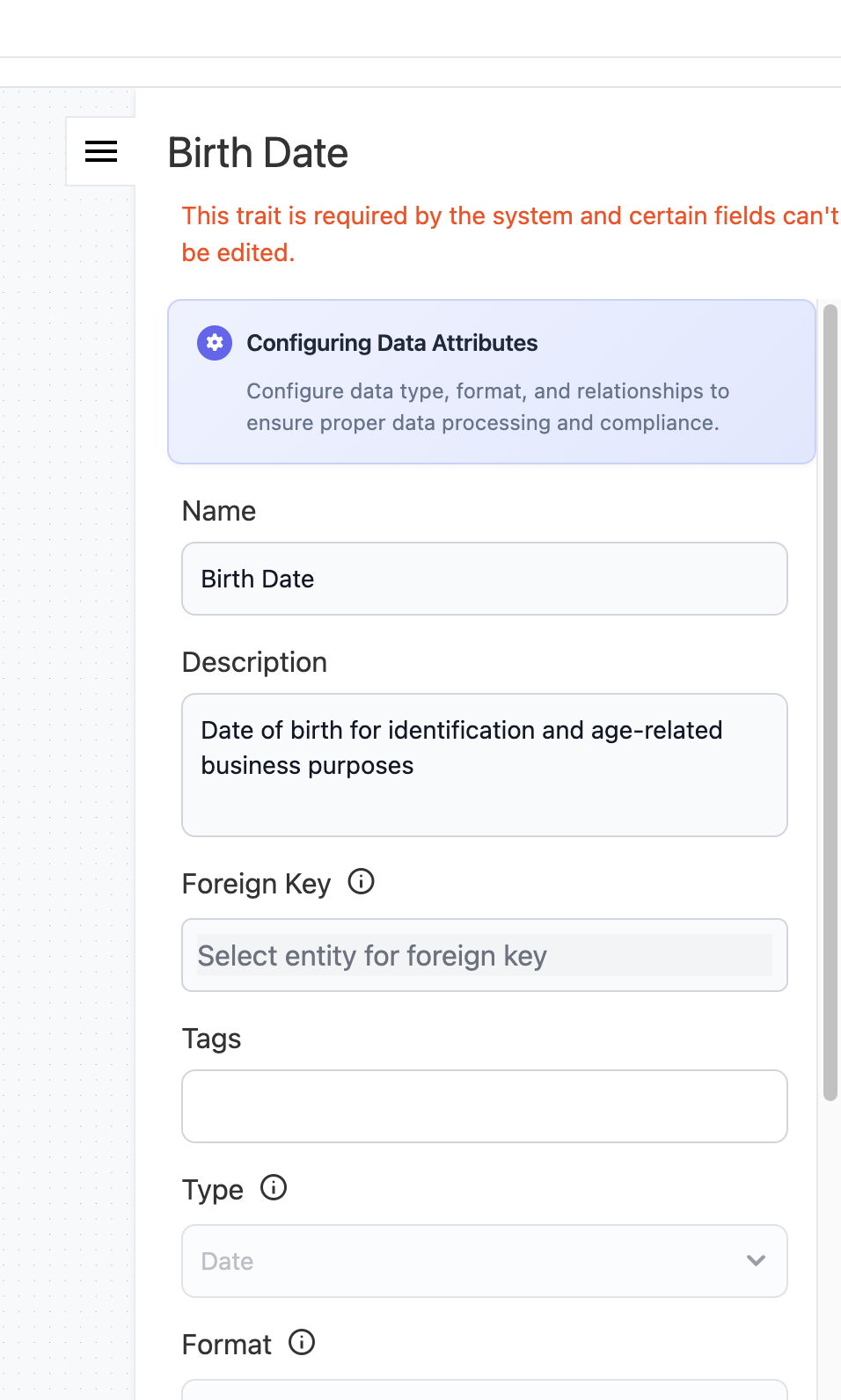Screen dimensions: 841x1400
Task: Click the Birth Date page heading
Action: point(258,153)
